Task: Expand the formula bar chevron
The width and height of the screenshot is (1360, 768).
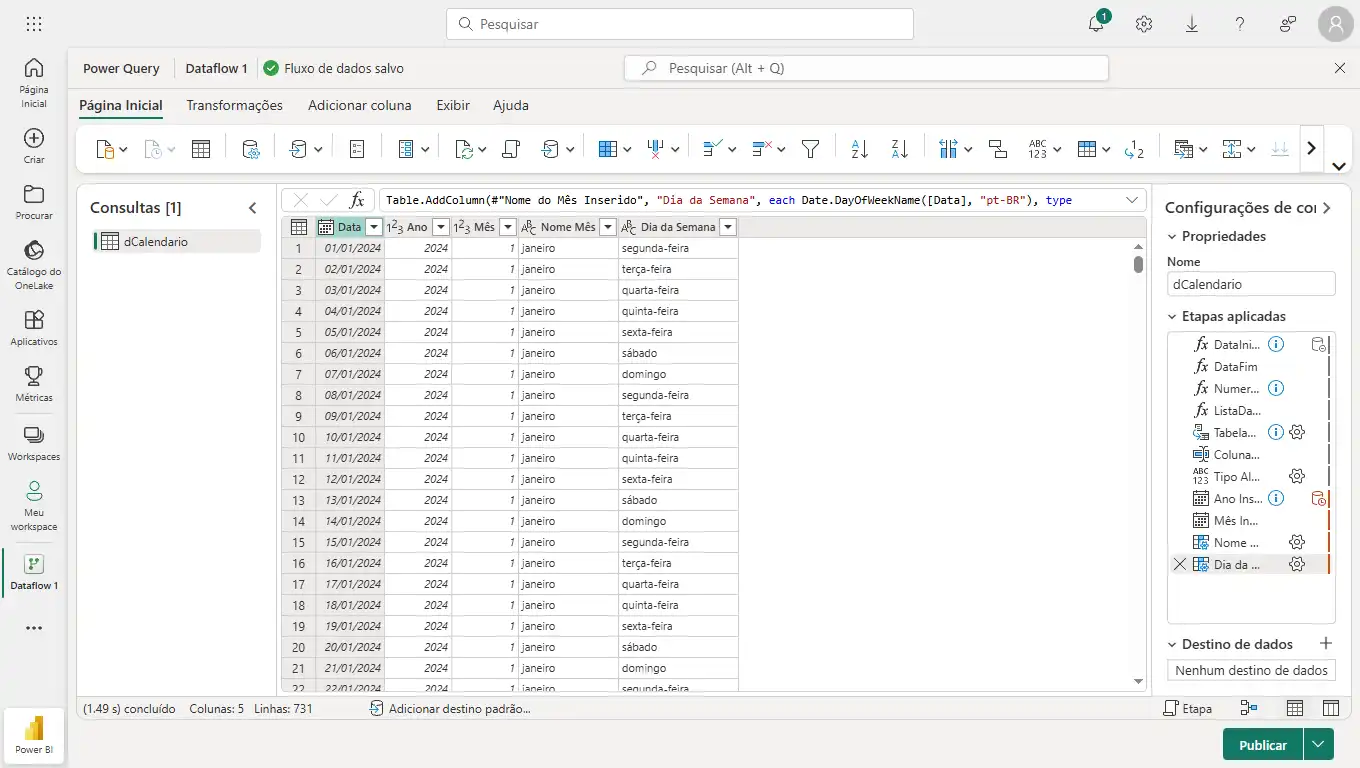Action: [x=1132, y=200]
